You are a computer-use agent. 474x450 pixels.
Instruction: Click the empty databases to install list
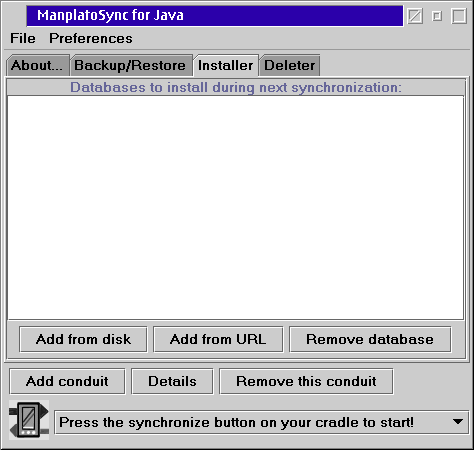pyautogui.click(x=235, y=208)
